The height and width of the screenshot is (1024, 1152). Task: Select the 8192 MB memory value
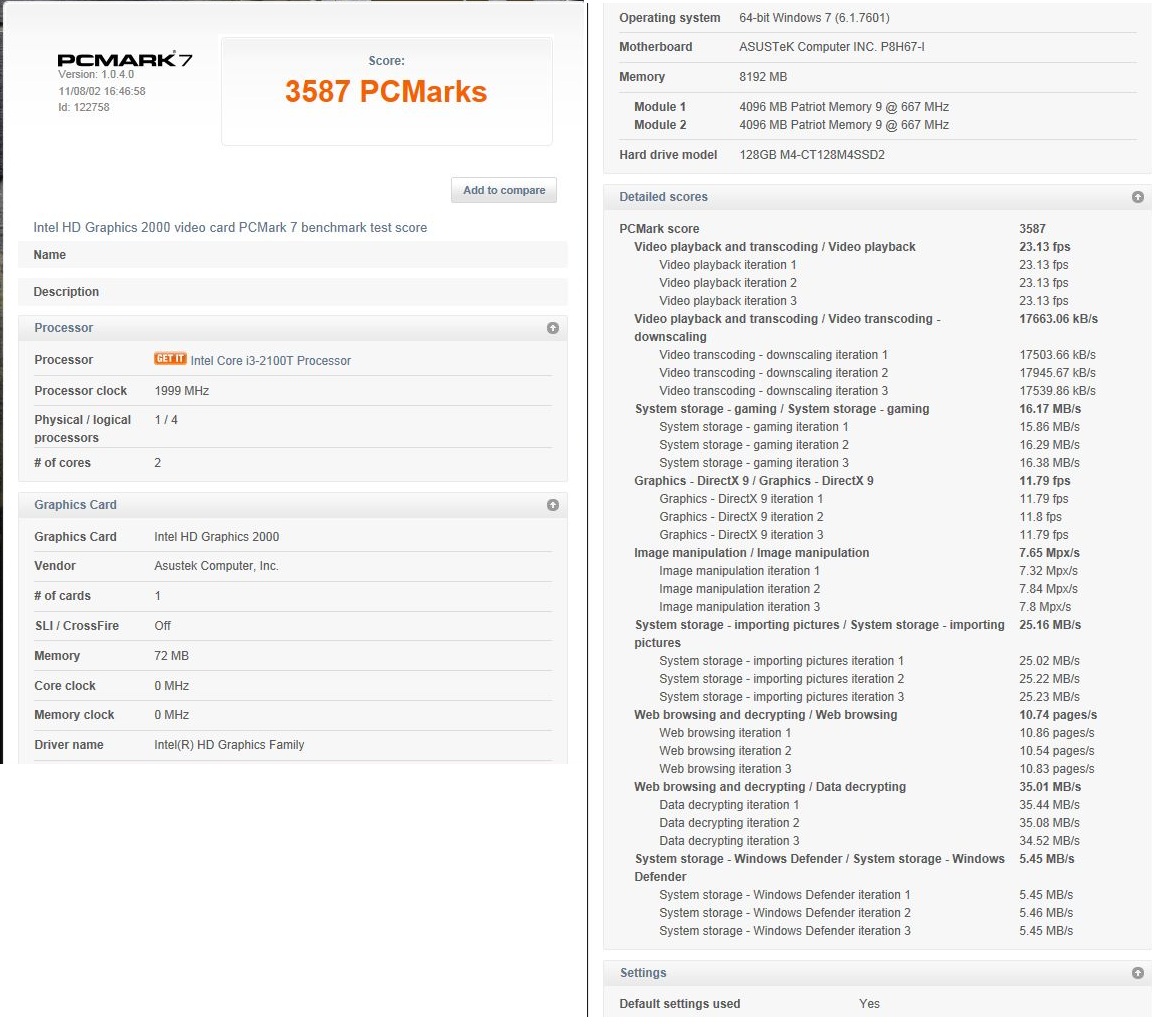763,77
